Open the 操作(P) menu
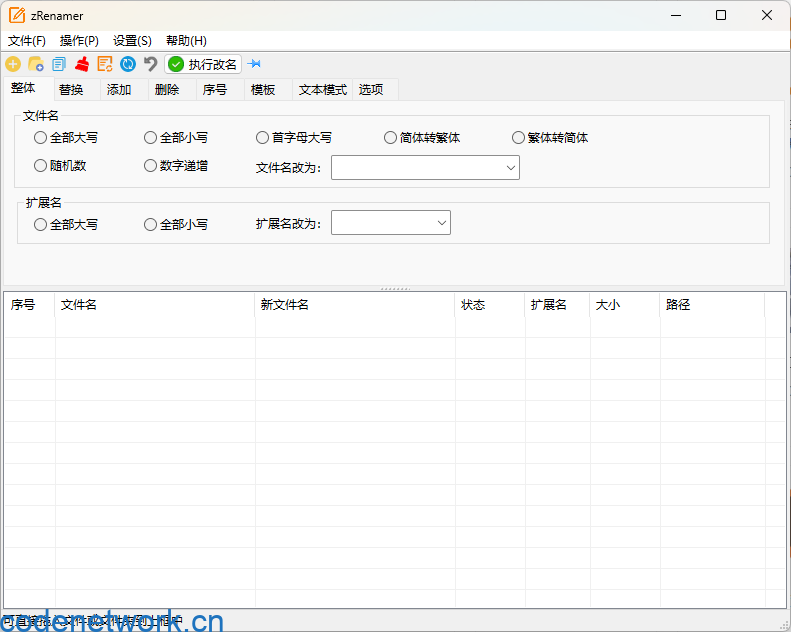Screen dimensions: 791x632 pos(79,41)
